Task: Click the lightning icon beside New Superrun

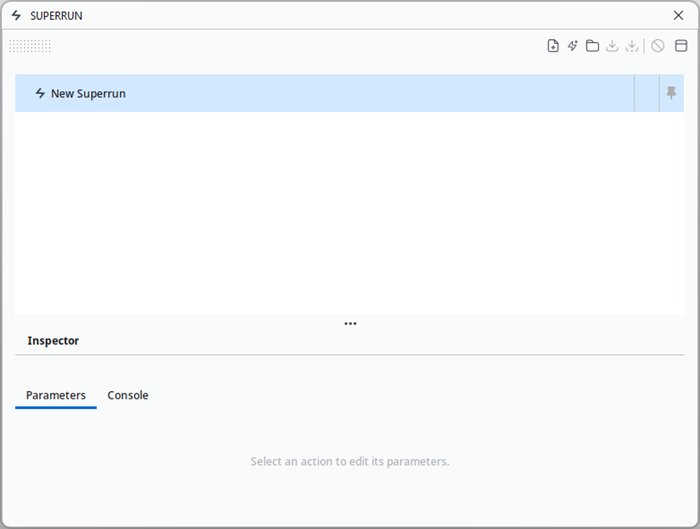Action: click(x=40, y=93)
